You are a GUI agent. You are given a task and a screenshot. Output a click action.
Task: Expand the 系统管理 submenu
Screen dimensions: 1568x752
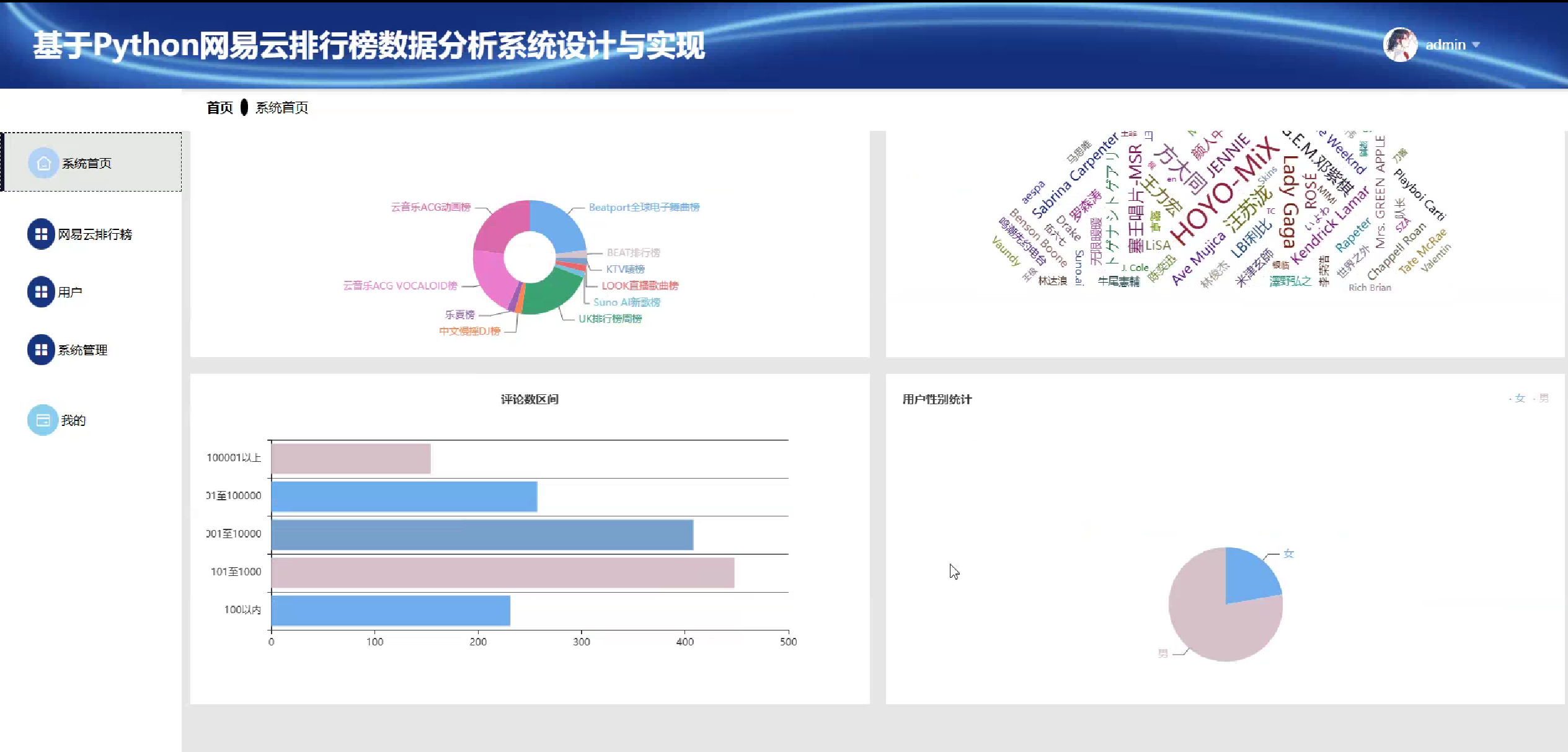82,350
